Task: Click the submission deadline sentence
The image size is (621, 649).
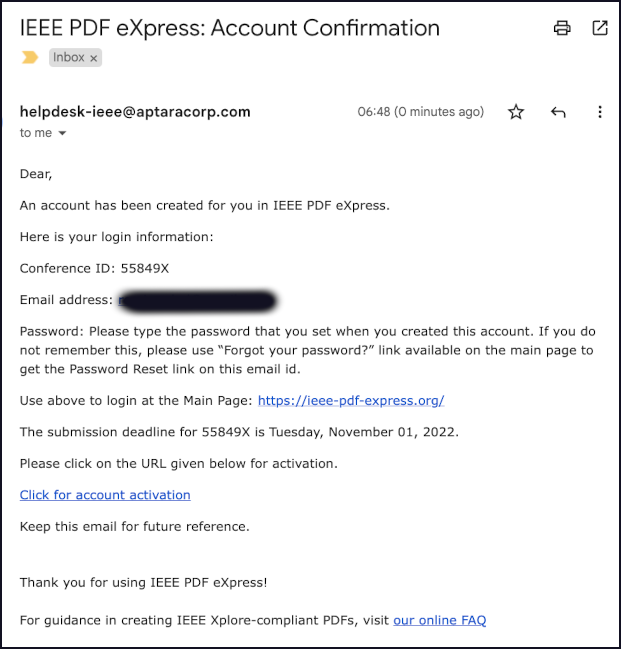Action: 237,432
